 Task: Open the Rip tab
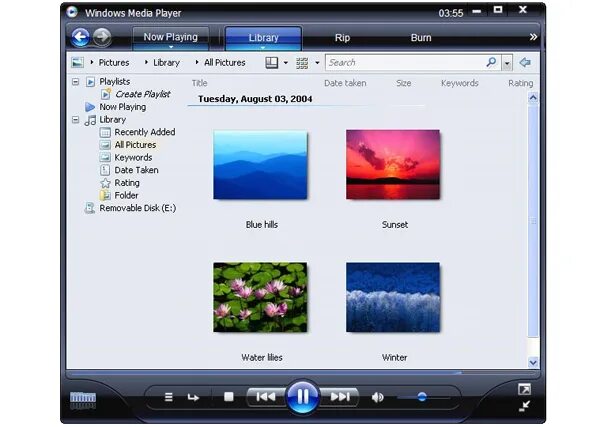(x=342, y=38)
